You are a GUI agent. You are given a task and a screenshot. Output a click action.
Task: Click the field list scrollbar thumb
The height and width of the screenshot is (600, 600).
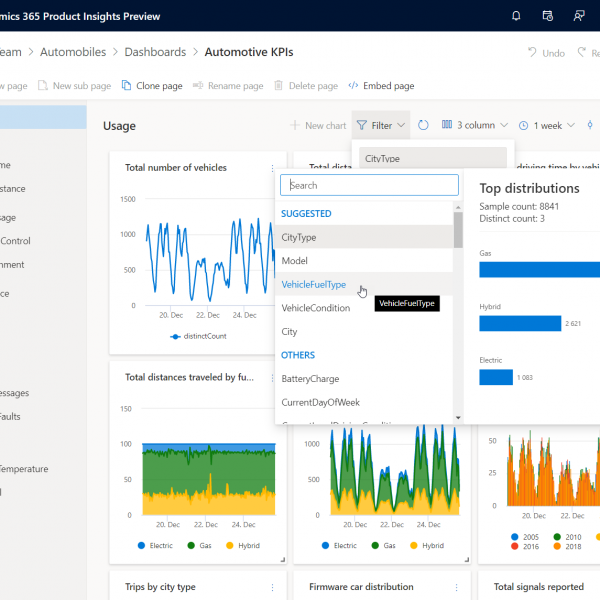point(458,230)
